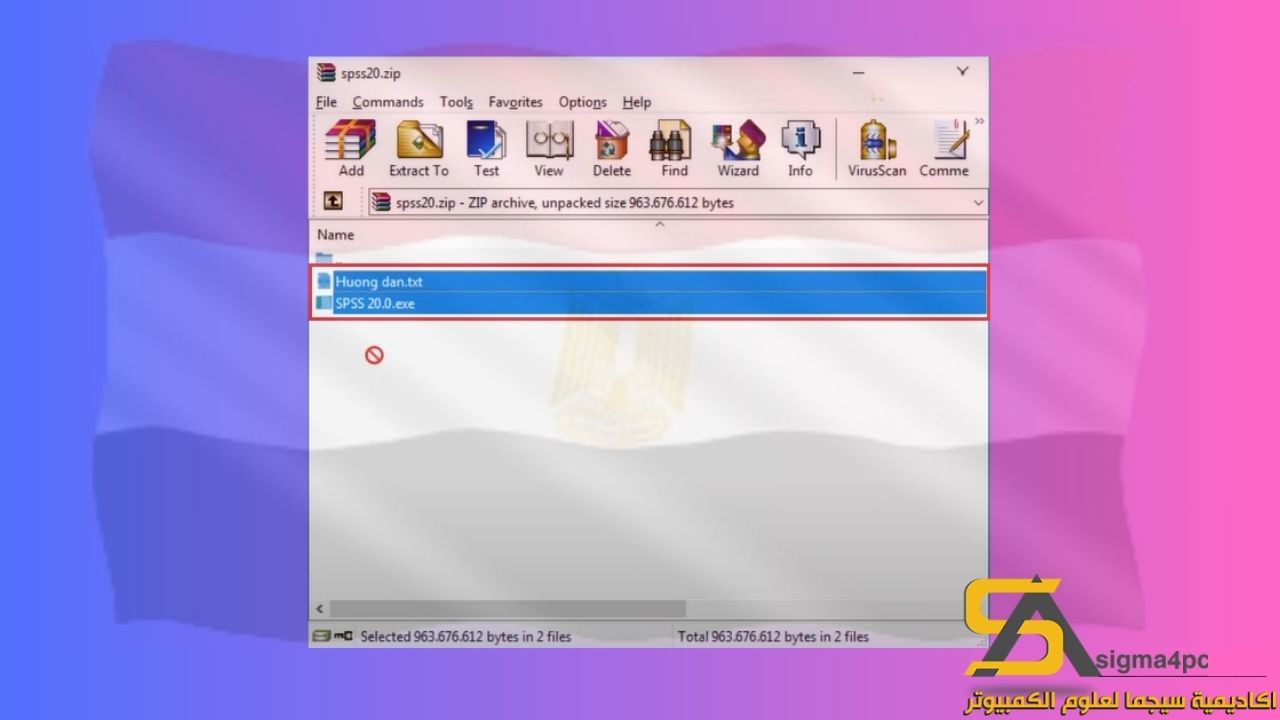Open the View file tool
Screen dimensions: 1280x720
pos(549,148)
